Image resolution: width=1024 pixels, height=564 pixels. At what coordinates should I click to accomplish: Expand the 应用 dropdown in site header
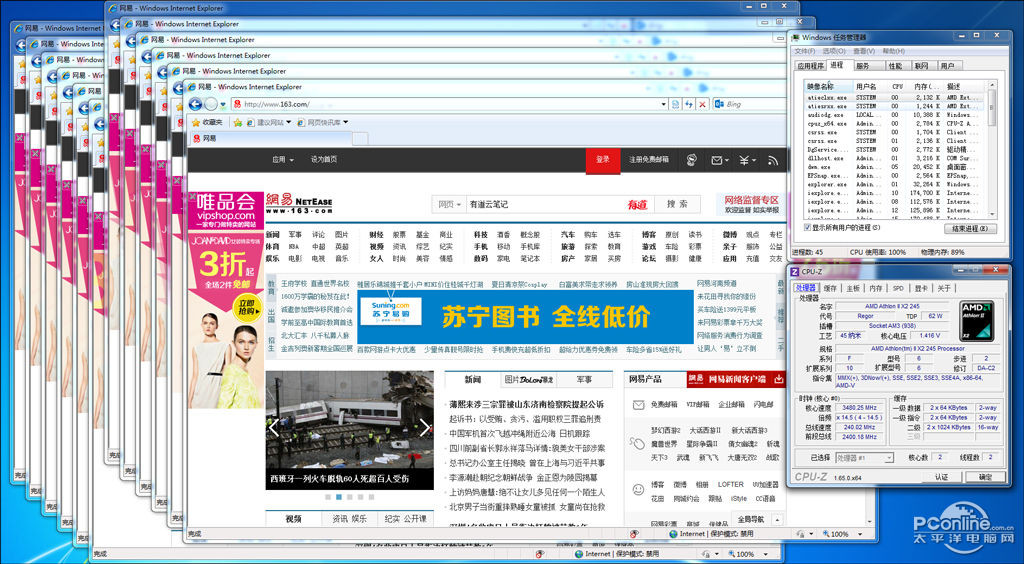pyautogui.click(x=283, y=160)
